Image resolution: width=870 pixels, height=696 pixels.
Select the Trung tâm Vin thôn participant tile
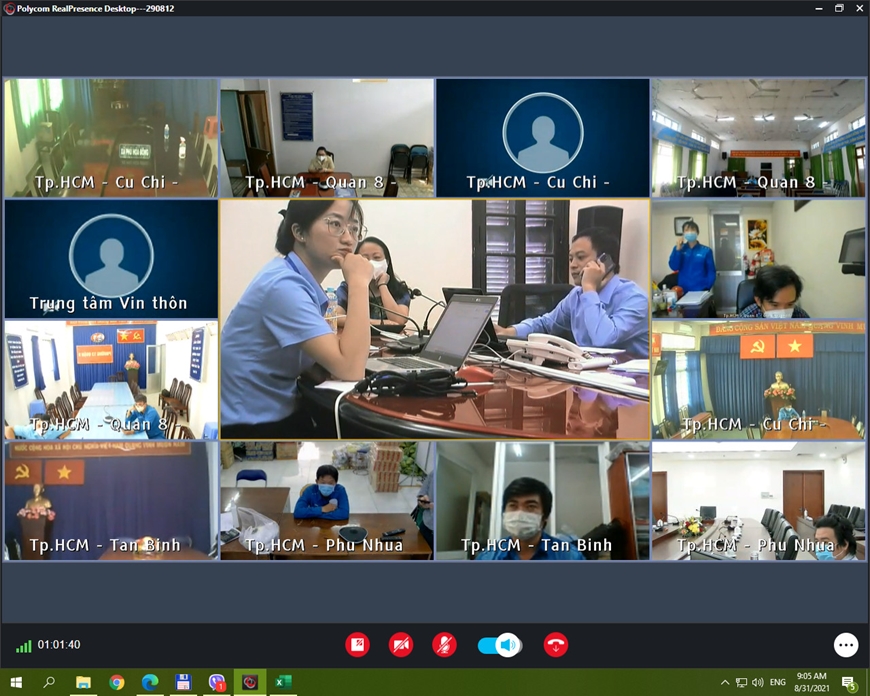(x=110, y=259)
